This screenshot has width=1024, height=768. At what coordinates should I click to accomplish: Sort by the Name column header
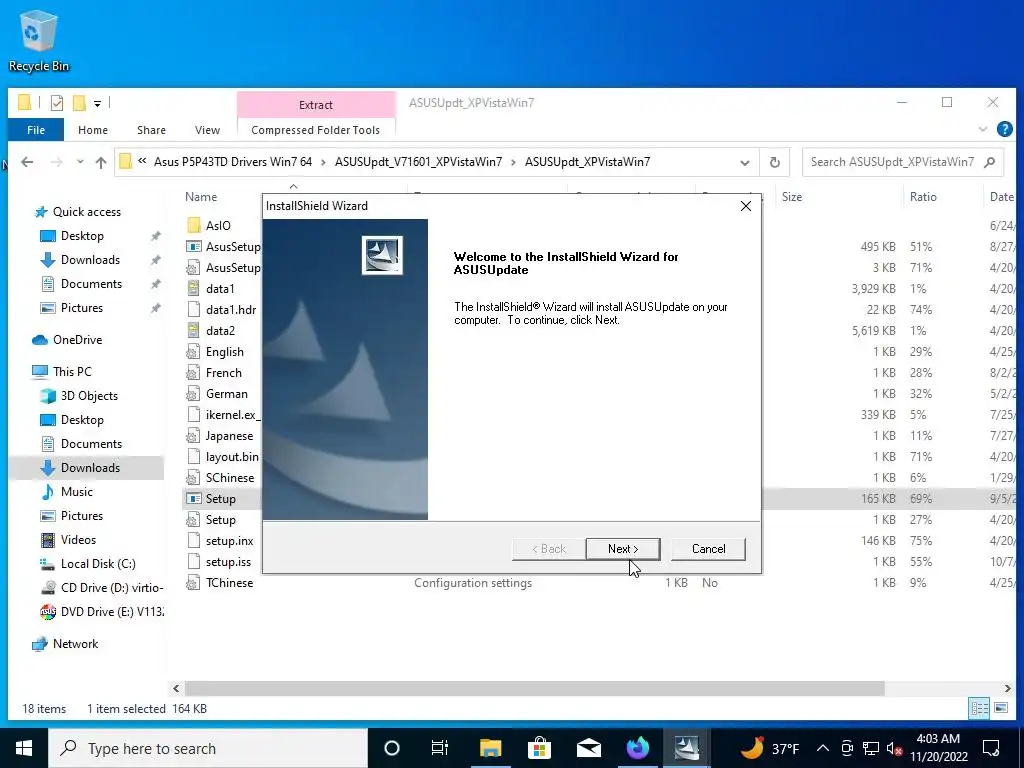click(x=200, y=197)
